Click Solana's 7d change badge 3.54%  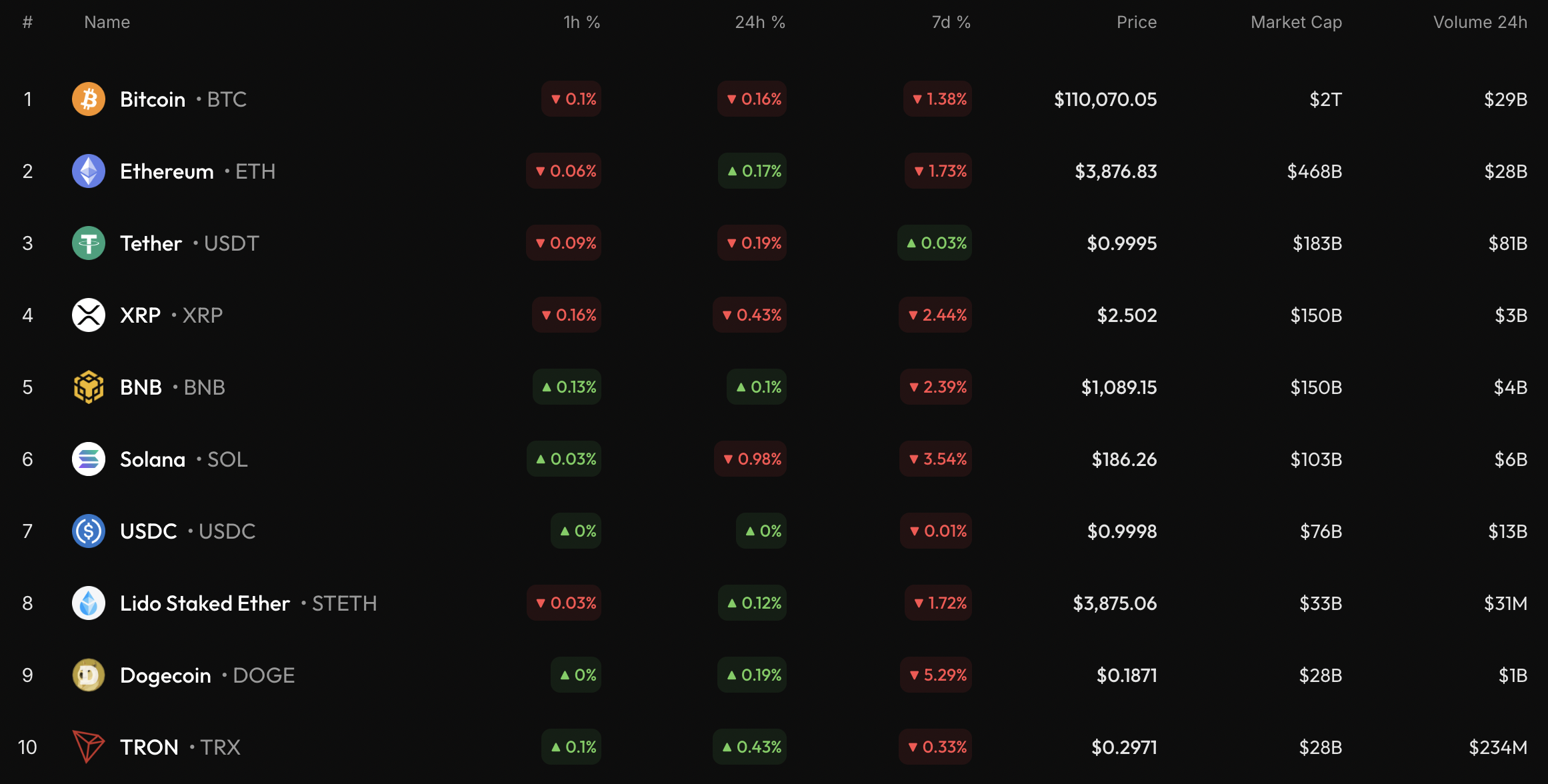[x=936, y=459]
